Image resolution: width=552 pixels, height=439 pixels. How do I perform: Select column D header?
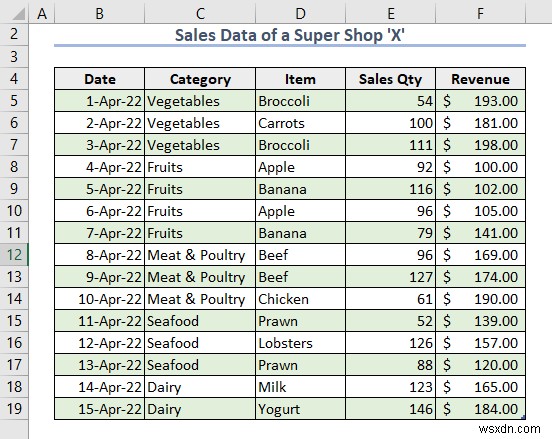click(x=300, y=14)
